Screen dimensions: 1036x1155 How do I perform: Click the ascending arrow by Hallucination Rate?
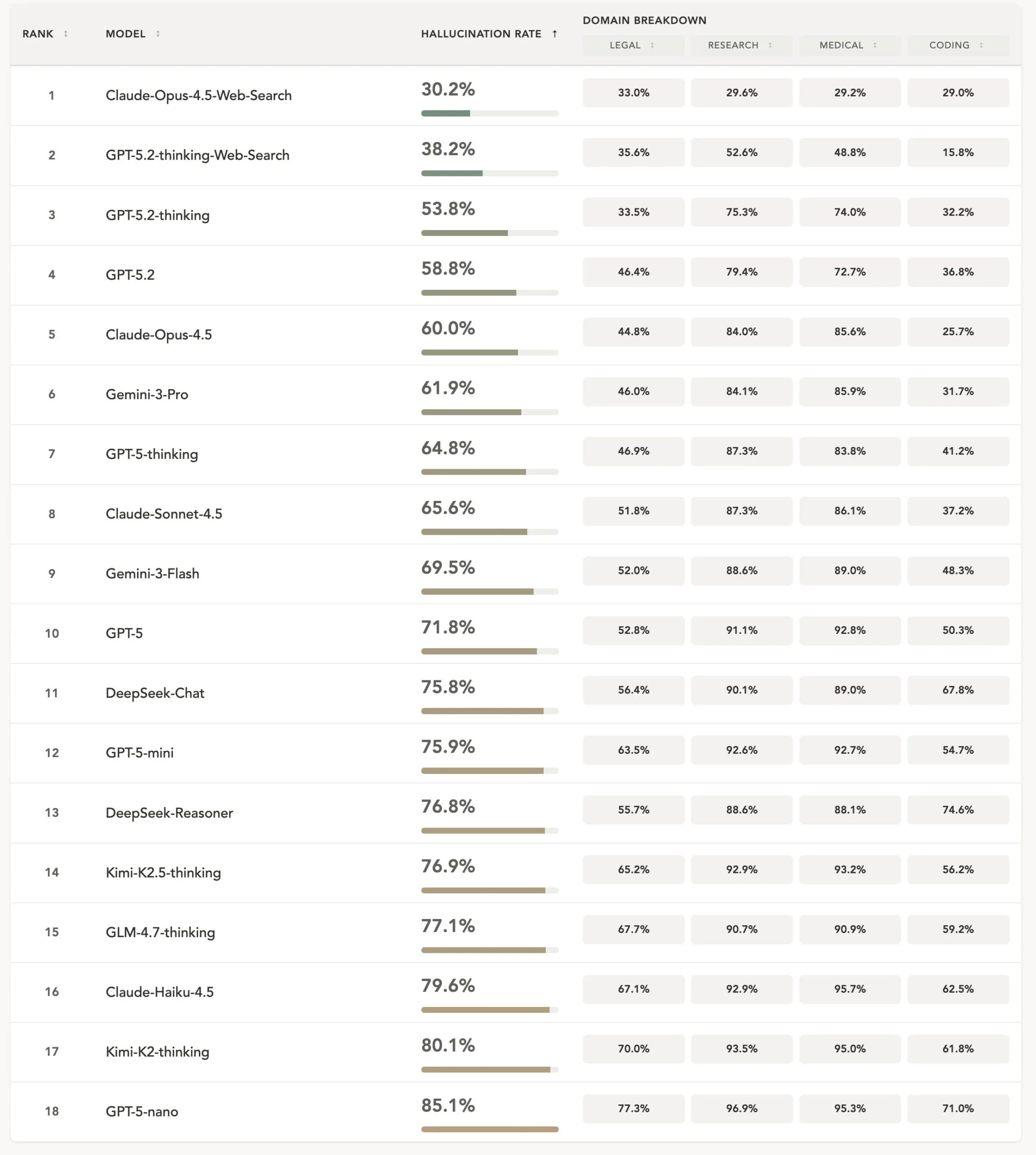(554, 34)
